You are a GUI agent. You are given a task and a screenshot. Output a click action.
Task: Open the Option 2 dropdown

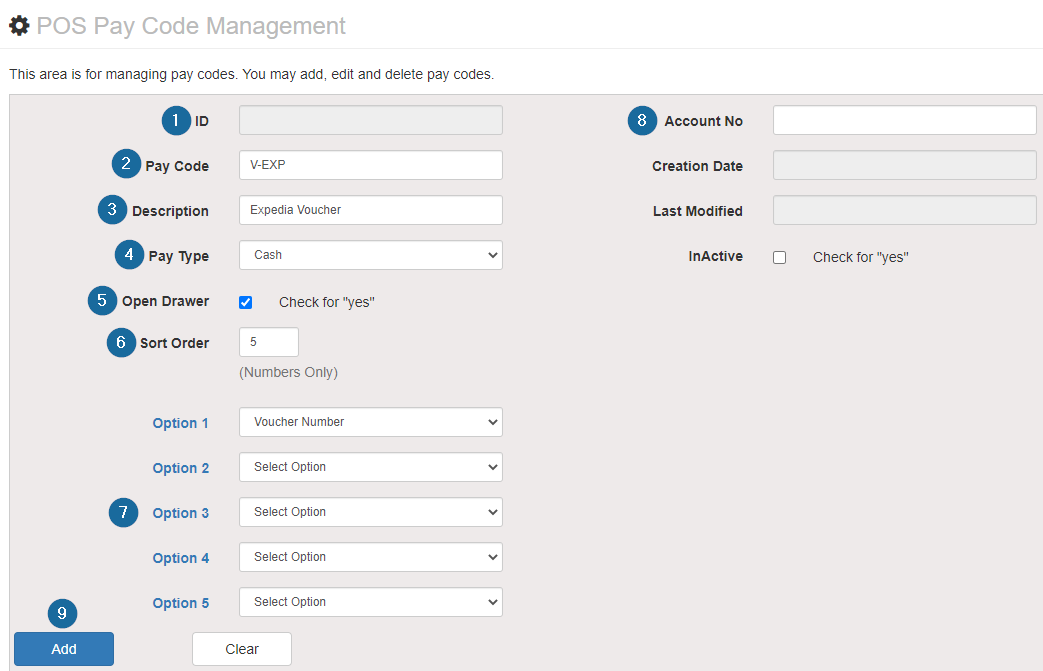click(371, 468)
